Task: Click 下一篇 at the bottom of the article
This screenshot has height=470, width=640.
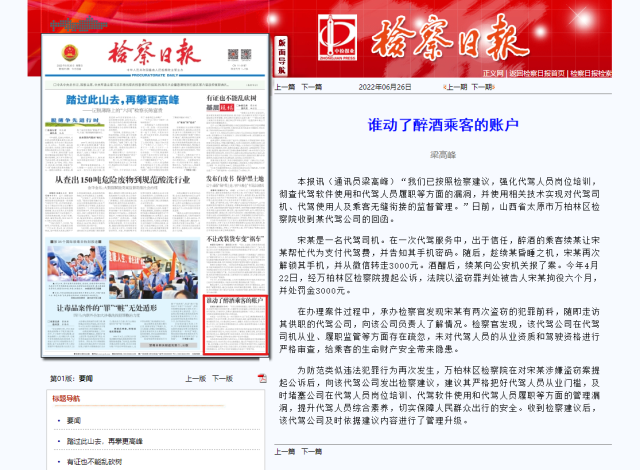Action: [x=312, y=451]
